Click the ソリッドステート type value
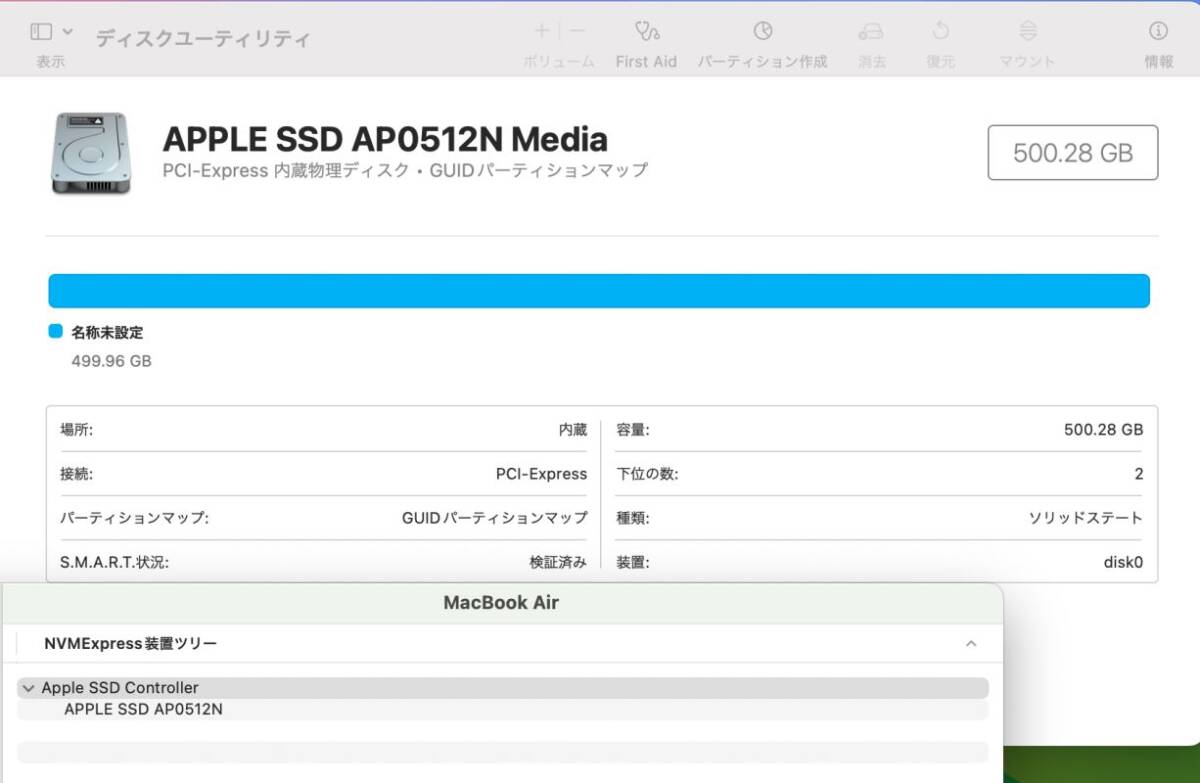This screenshot has width=1200, height=783. coord(1085,518)
